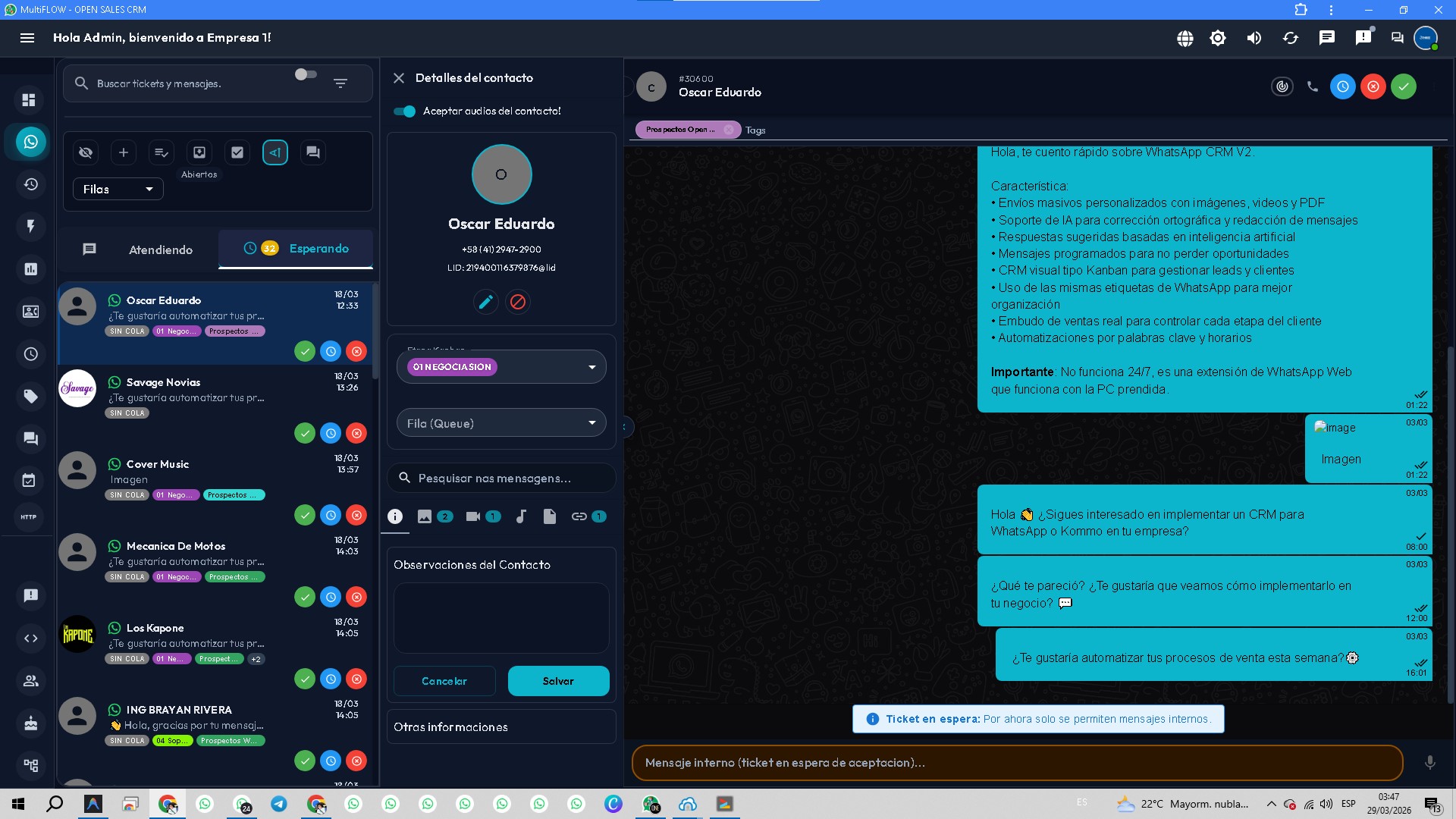
Task: Toggle the hidden-eye visibility filter button
Action: click(86, 152)
